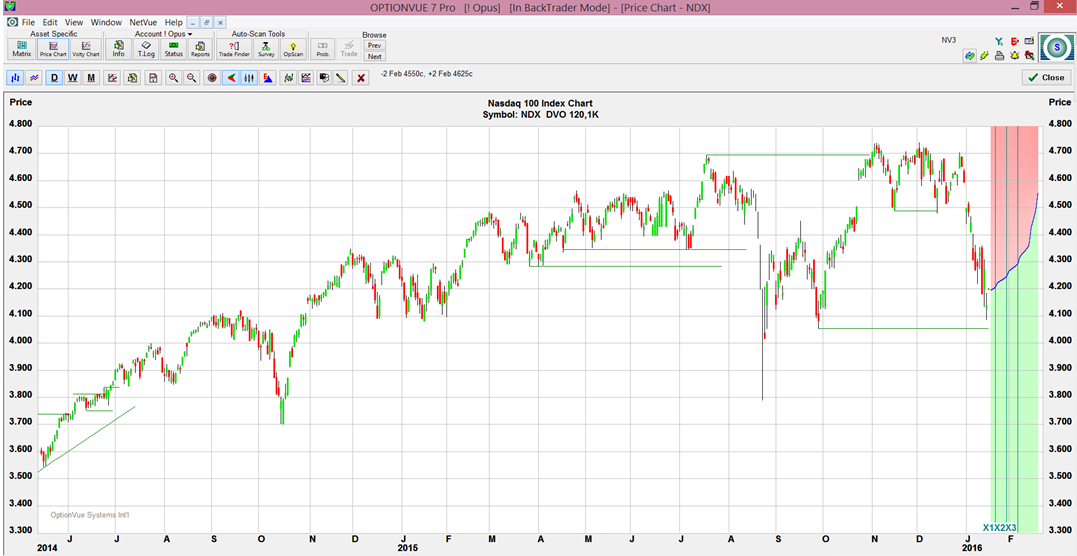Click the printer icon

[x=999, y=55]
